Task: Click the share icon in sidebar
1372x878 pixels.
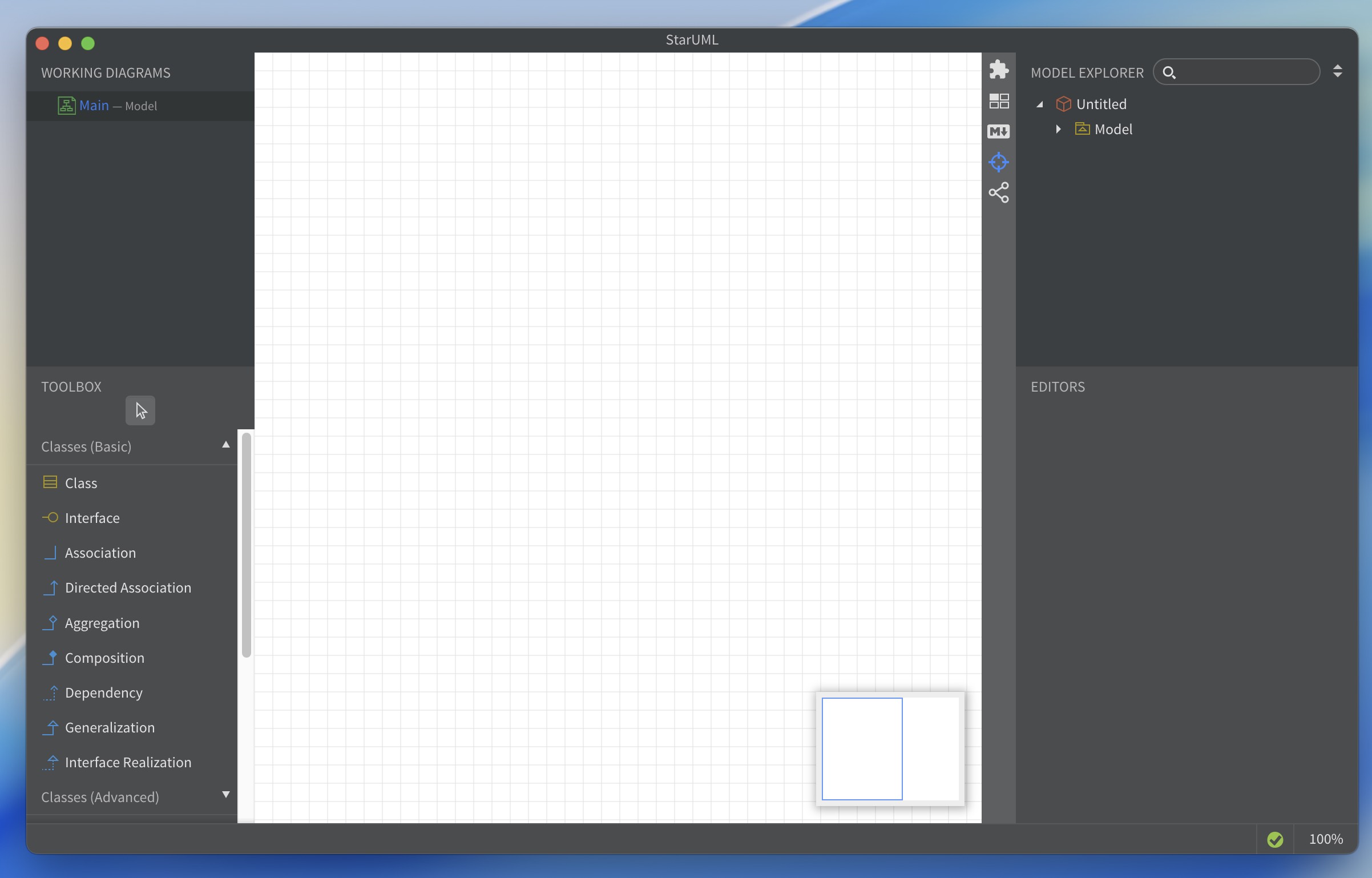Action: point(998,192)
